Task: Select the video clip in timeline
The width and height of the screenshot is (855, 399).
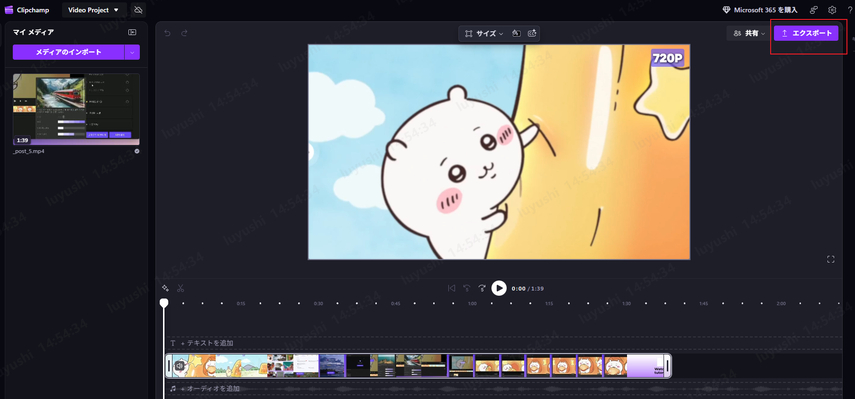Action: tap(418, 366)
